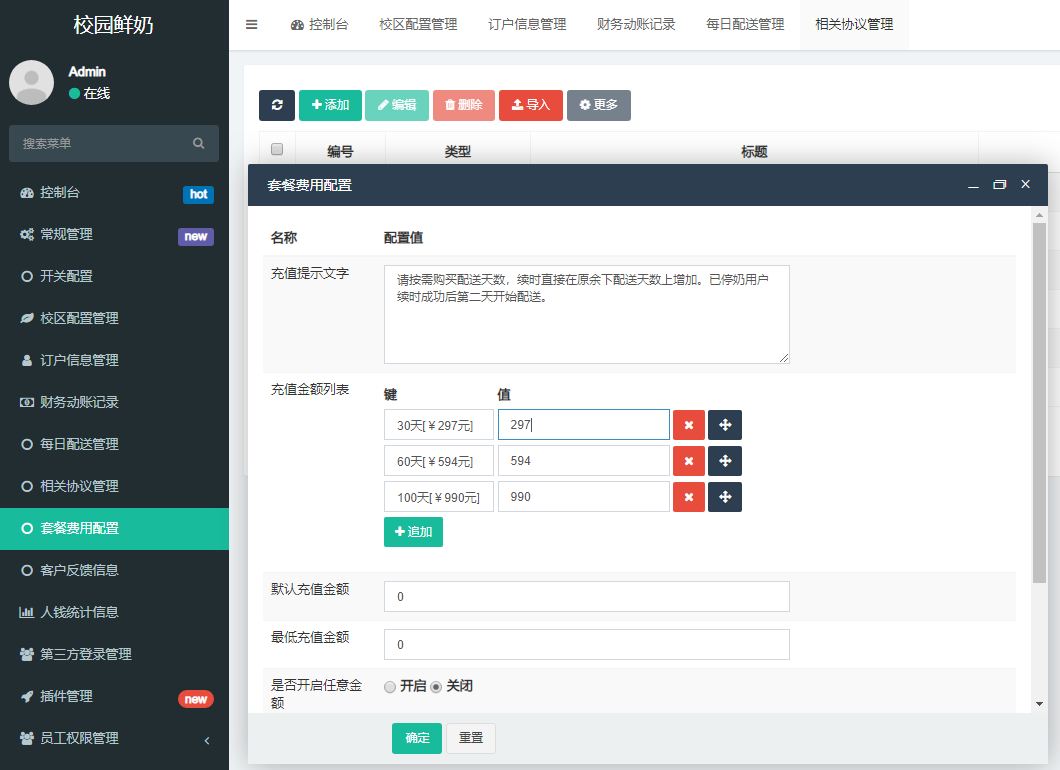Click the dialog's vertical scrollbar
The height and width of the screenshot is (770, 1060).
pyautogui.click(x=1040, y=400)
